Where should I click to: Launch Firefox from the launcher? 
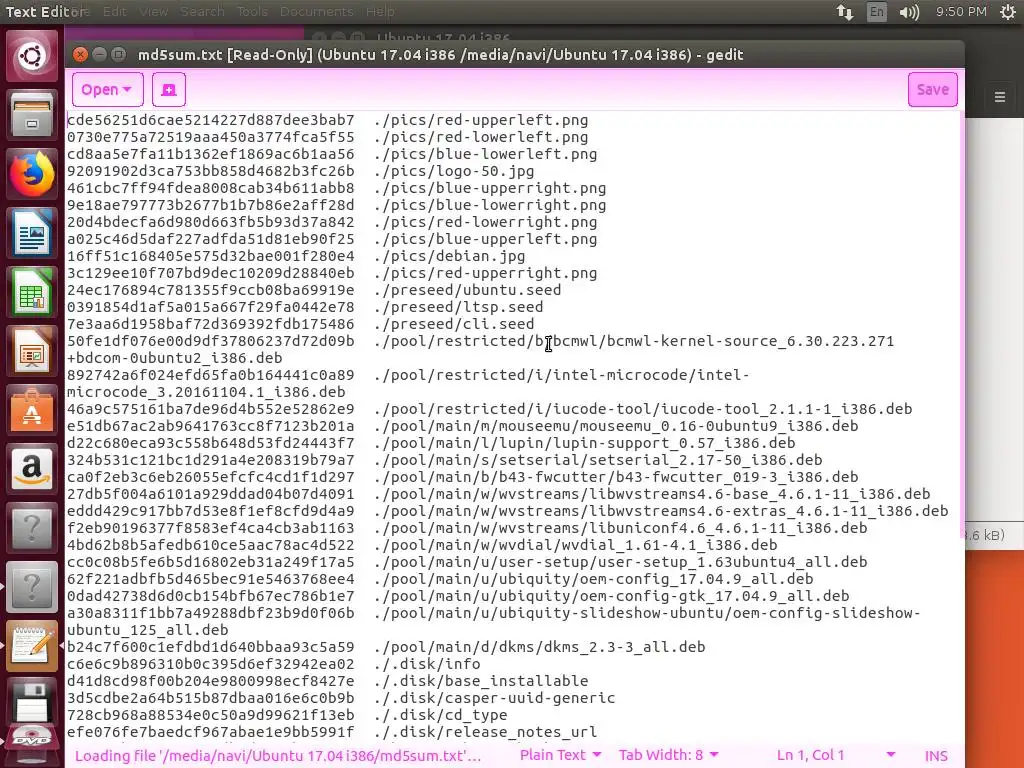point(31,174)
